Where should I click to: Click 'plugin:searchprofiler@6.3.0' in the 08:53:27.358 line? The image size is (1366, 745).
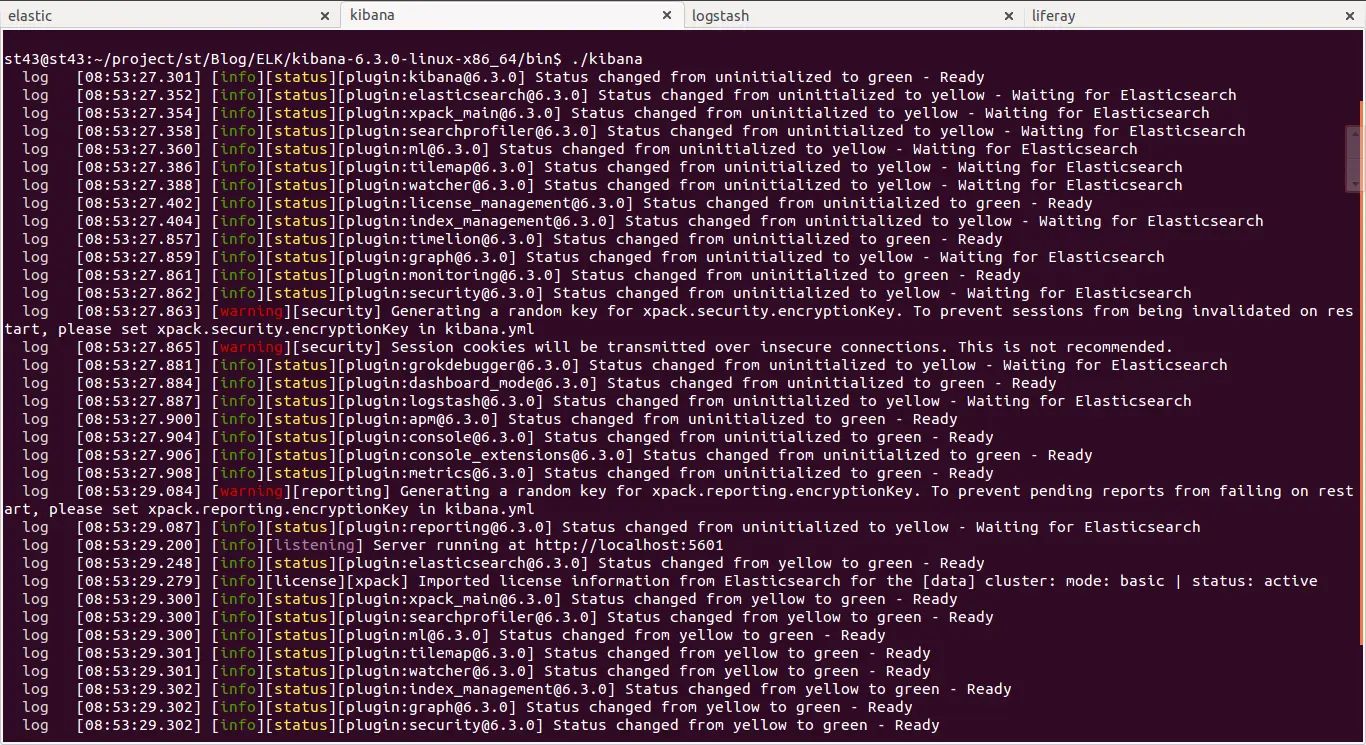tap(469, 131)
